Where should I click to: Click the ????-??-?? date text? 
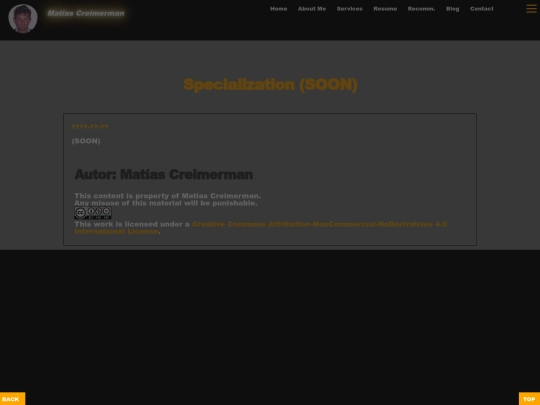click(90, 127)
